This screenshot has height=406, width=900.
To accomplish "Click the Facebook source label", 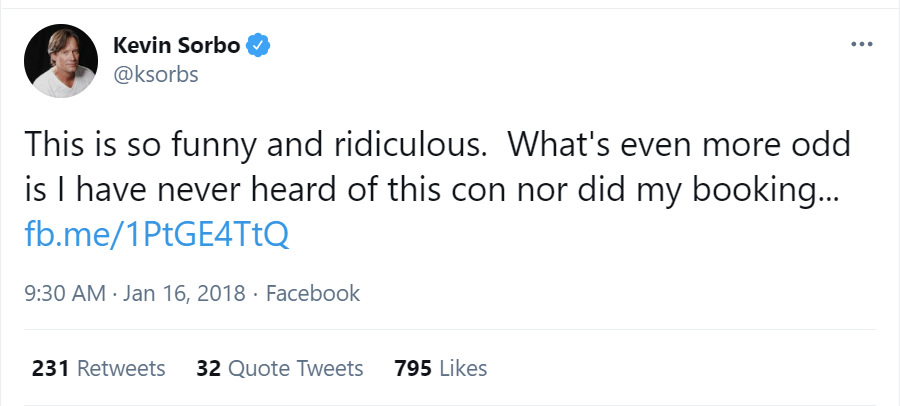I will (x=312, y=294).
